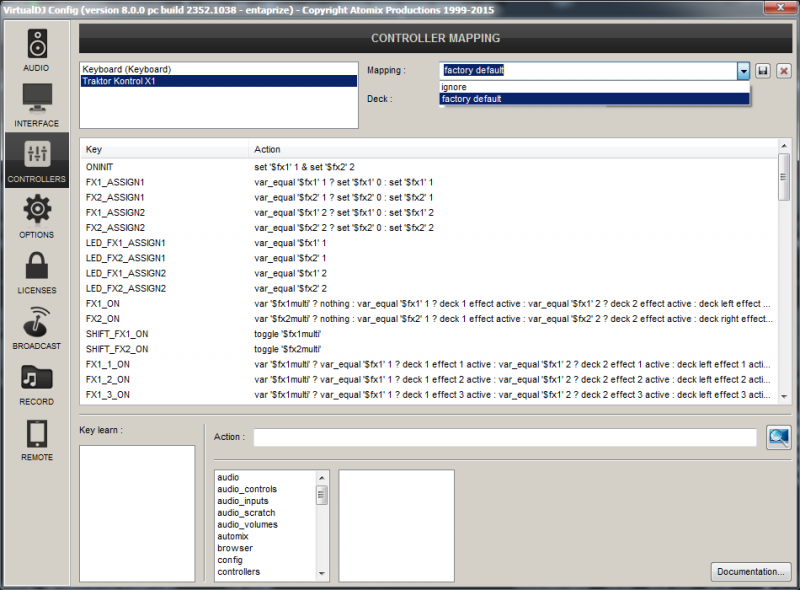Viewport: 800px width, 590px height.
Task: Click the Documentation button
Action: pyautogui.click(x=751, y=572)
